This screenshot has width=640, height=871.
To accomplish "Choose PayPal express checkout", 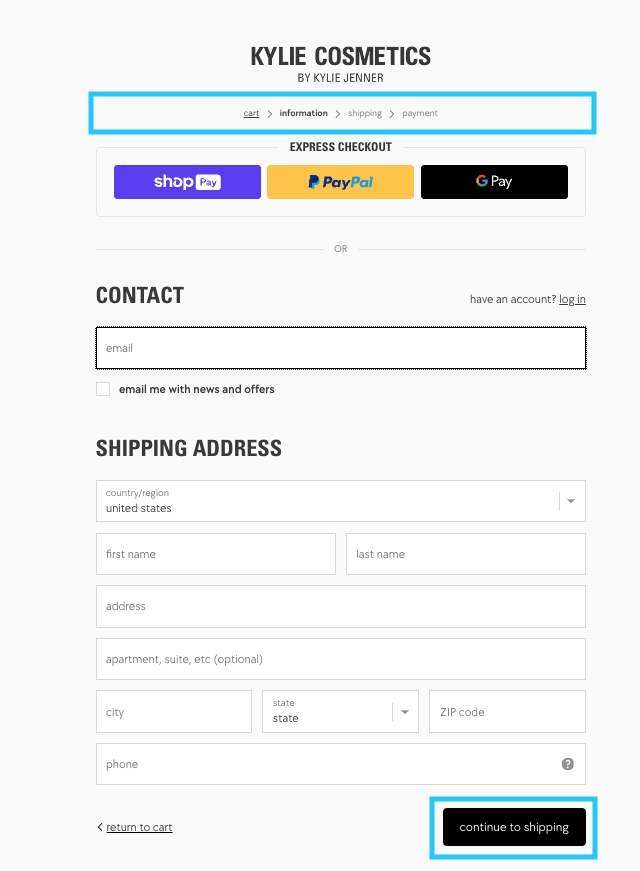I will click(x=340, y=182).
